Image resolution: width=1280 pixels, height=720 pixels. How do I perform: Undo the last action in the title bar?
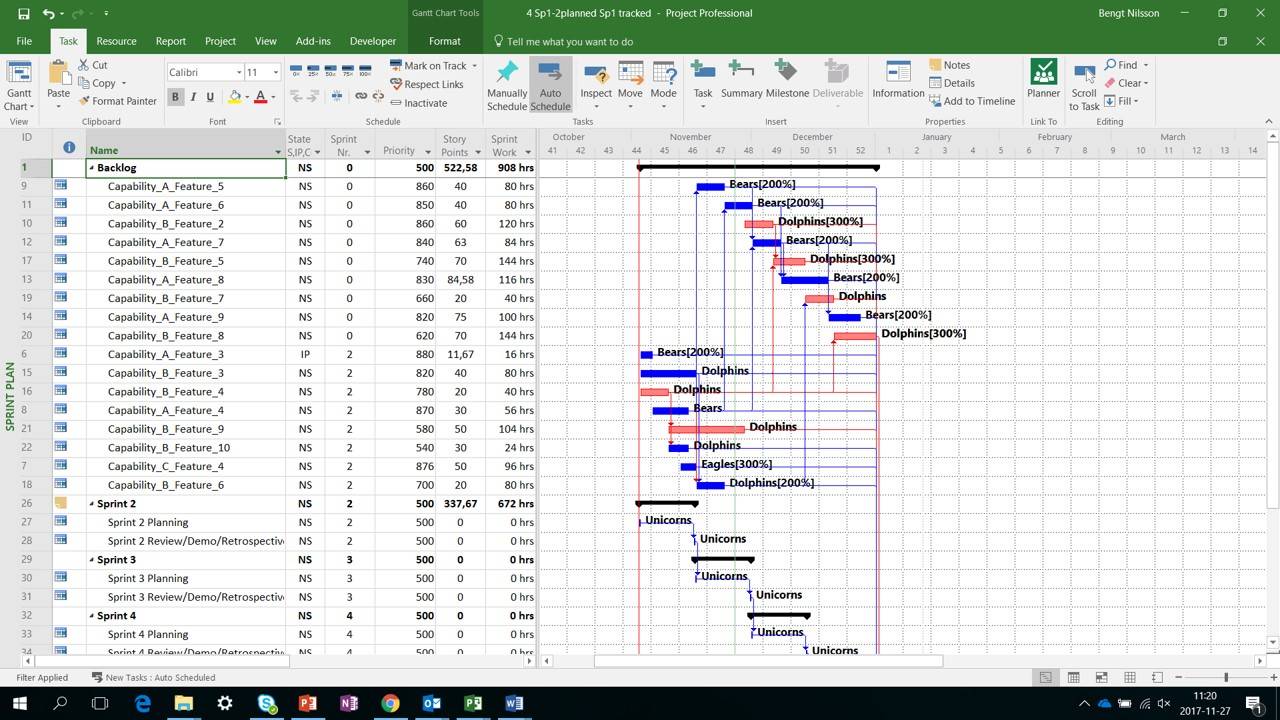click(49, 14)
